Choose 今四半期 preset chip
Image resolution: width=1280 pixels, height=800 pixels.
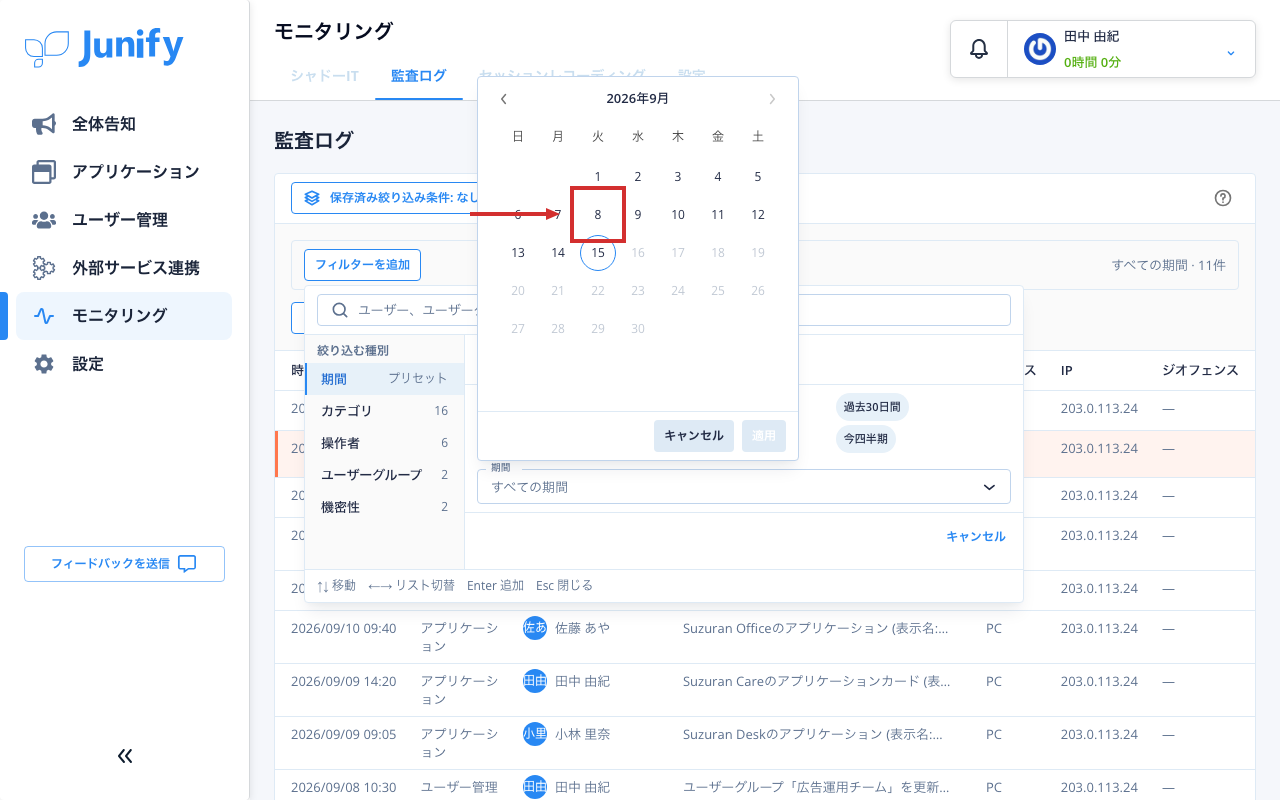866,439
